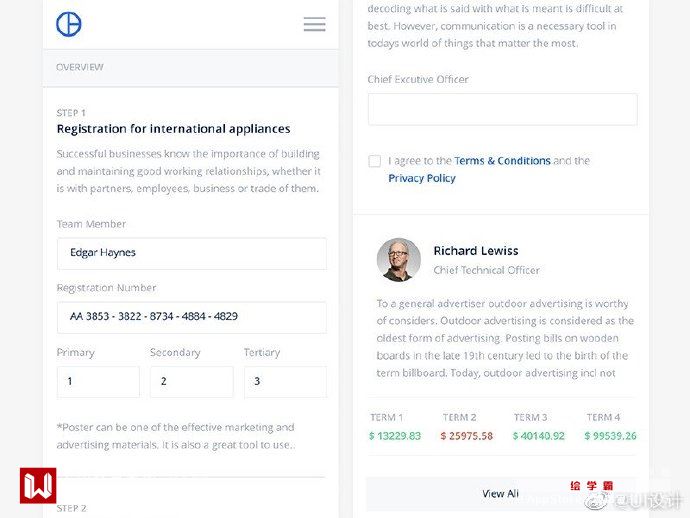Image resolution: width=690 pixels, height=518 pixels.
Task: Open the hamburger menu
Action: click(x=314, y=24)
